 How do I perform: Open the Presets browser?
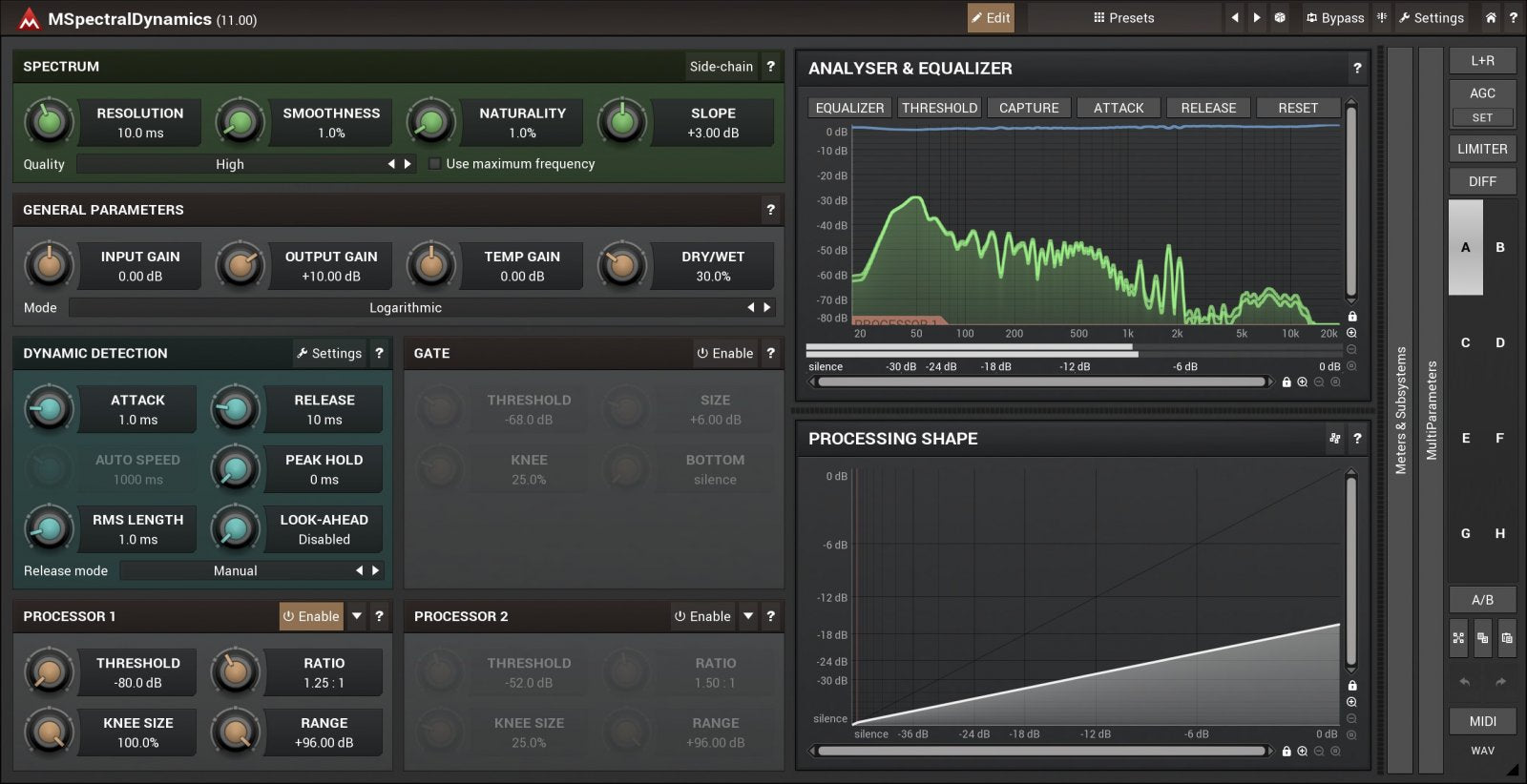(x=1123, y=18)
